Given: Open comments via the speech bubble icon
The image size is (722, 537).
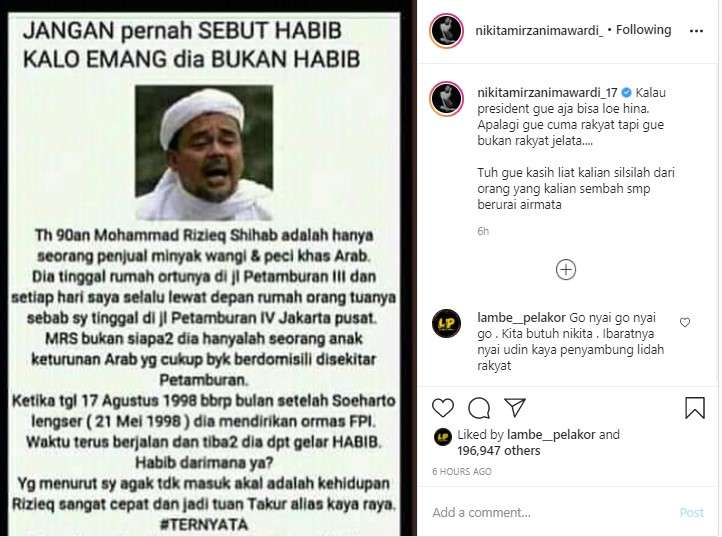Looking at the screenshot, I should pyautogui.click(x=479, y=408).
